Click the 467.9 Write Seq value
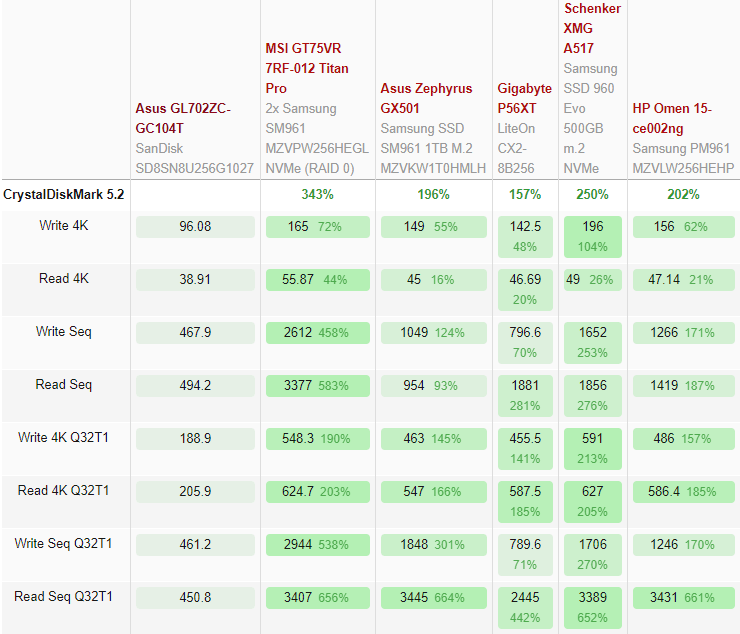Viewport: 740px width, 634px height. (x=195, y=332)
